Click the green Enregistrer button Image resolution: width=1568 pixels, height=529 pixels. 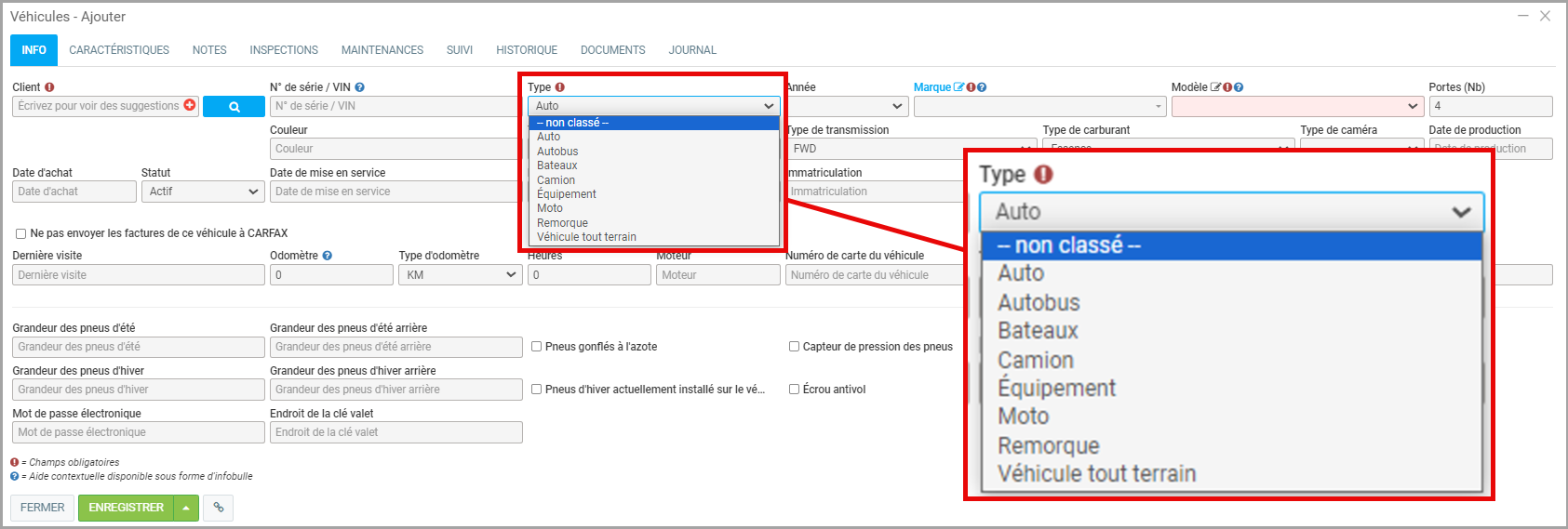tap(127, 508)
